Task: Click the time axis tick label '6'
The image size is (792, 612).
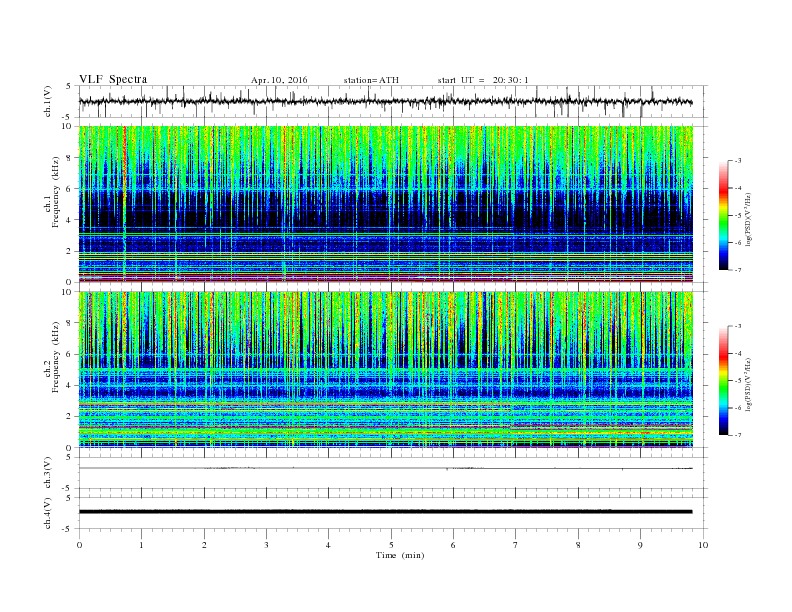Action: coord(453,545)
